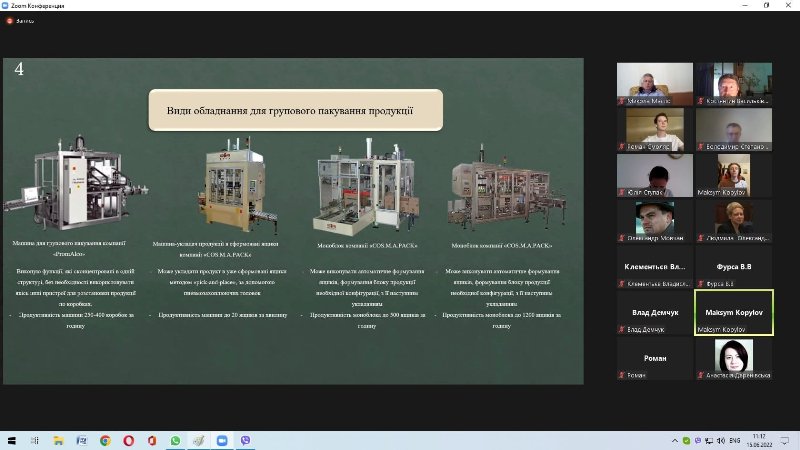Select the Роман participant tile
Viewport: 800px width, 450px height.
point(655,358)
